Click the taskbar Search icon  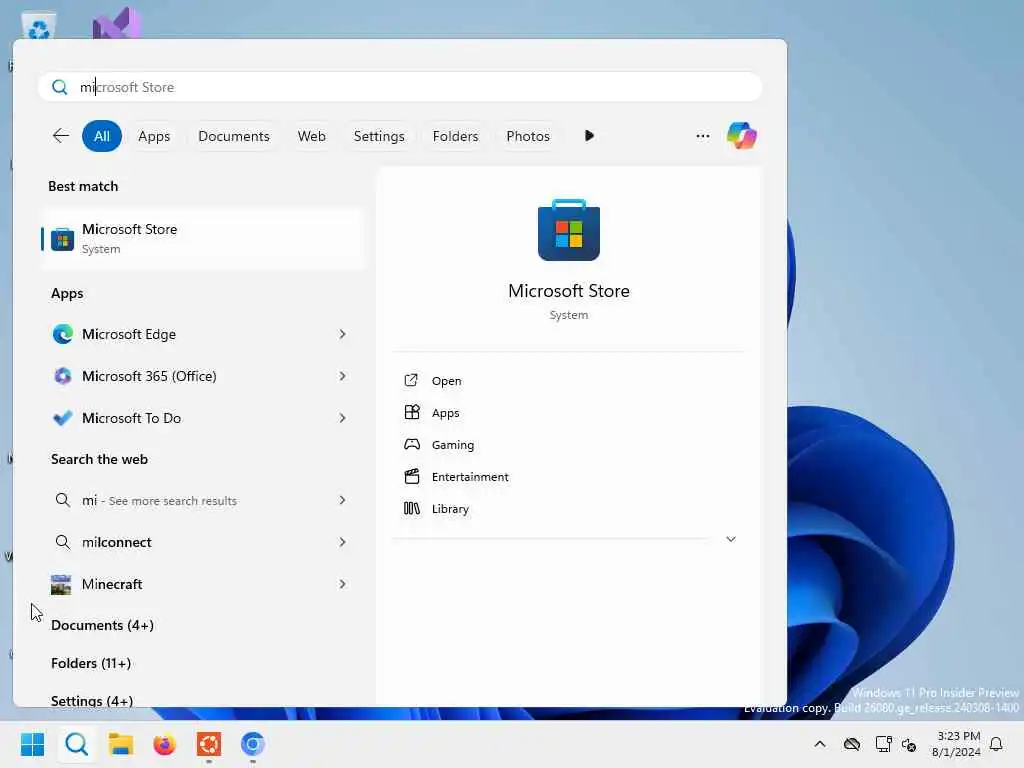76,744
